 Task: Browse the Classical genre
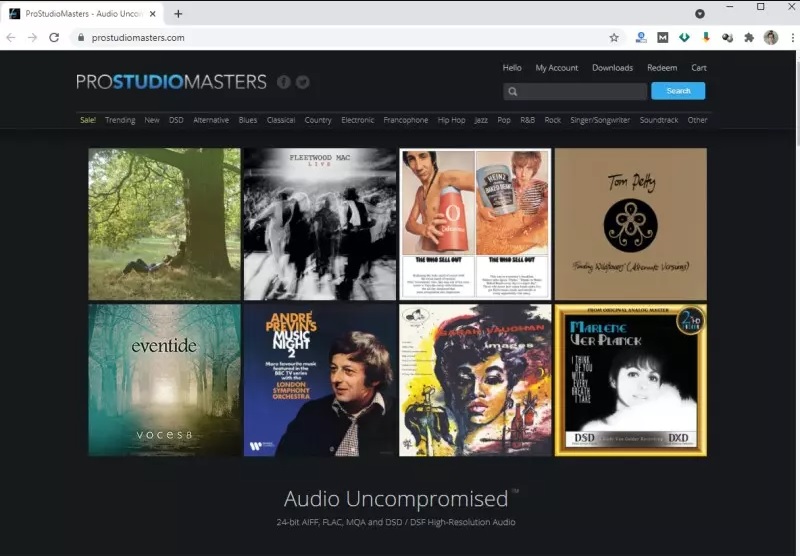tap(281, 120)
